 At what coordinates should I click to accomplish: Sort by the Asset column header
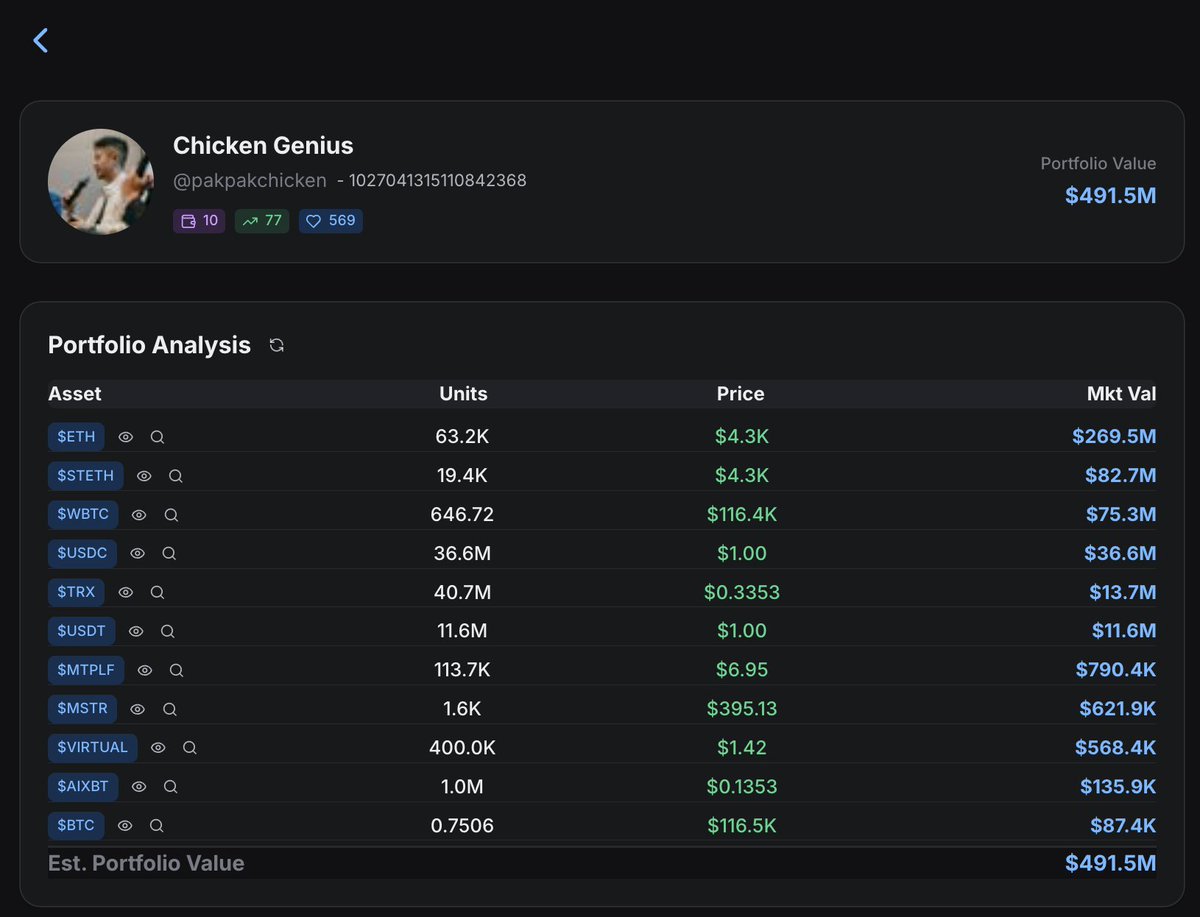coord(75,393)
